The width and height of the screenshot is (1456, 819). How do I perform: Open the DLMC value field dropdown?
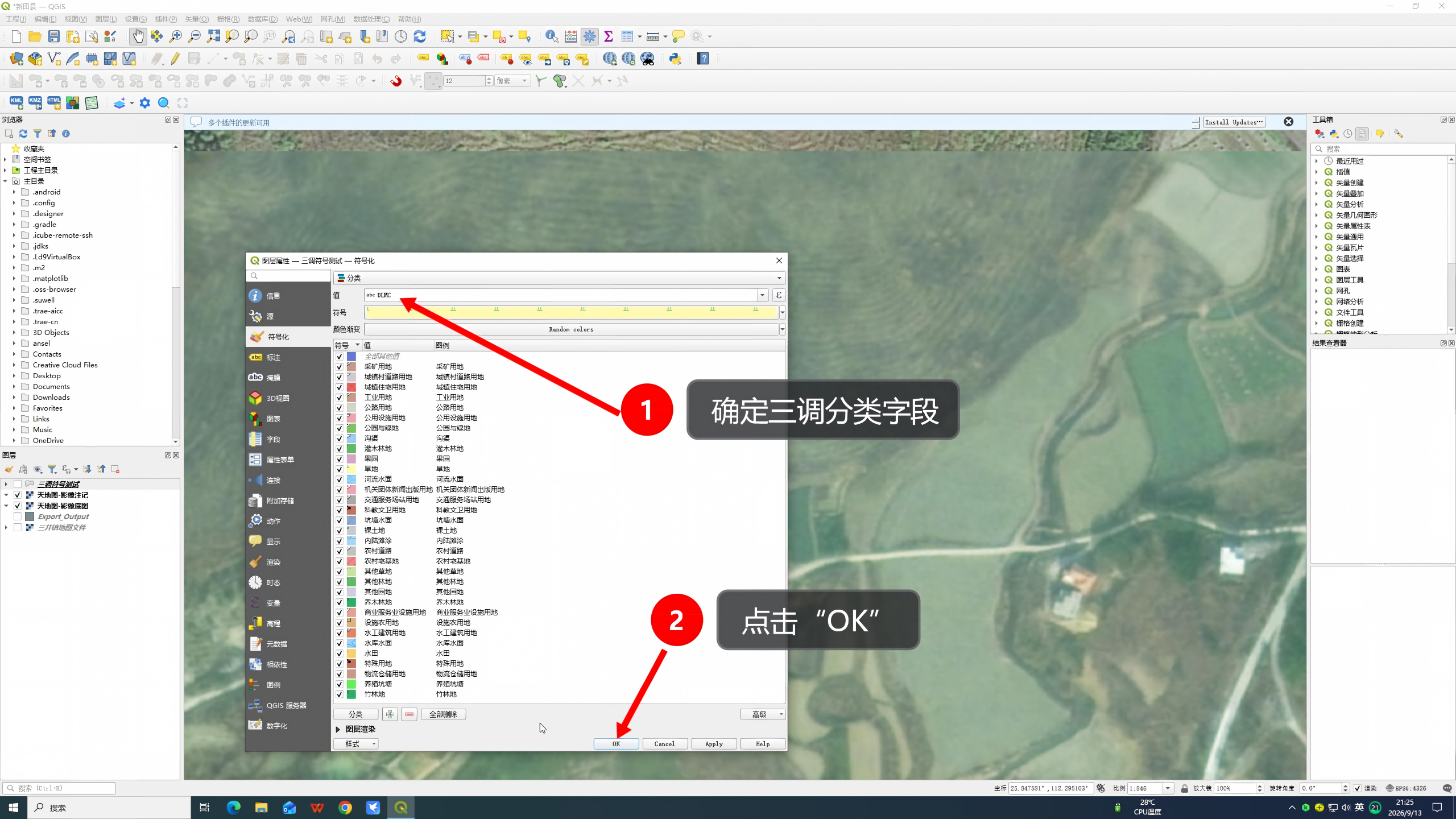tap(762, 295)
